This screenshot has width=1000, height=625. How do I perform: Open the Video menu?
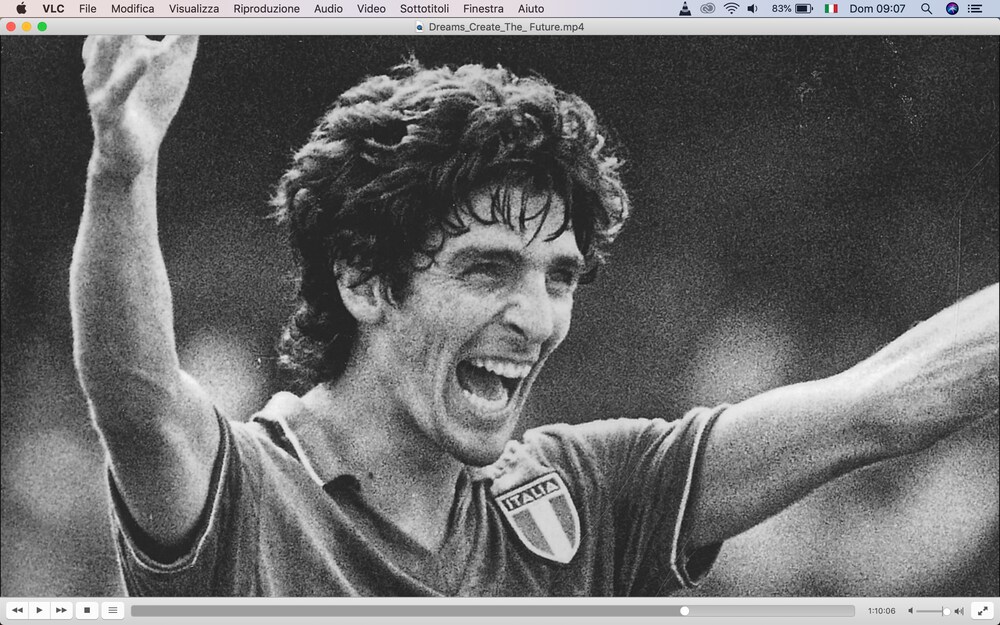coord(371,8)
